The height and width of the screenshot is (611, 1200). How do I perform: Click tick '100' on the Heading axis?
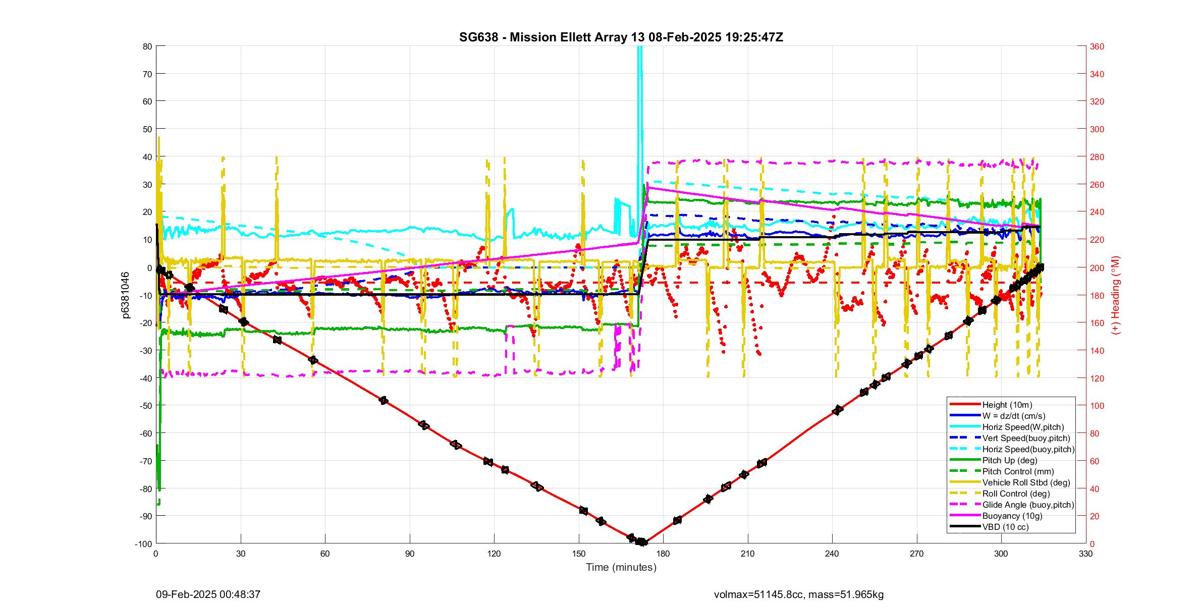(x=1097, y=405)
